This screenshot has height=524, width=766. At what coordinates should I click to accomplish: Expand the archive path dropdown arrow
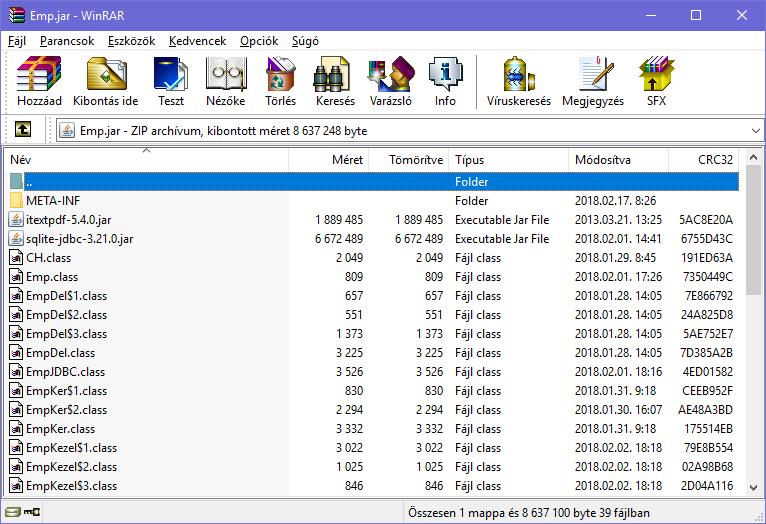tap(755, 131)
